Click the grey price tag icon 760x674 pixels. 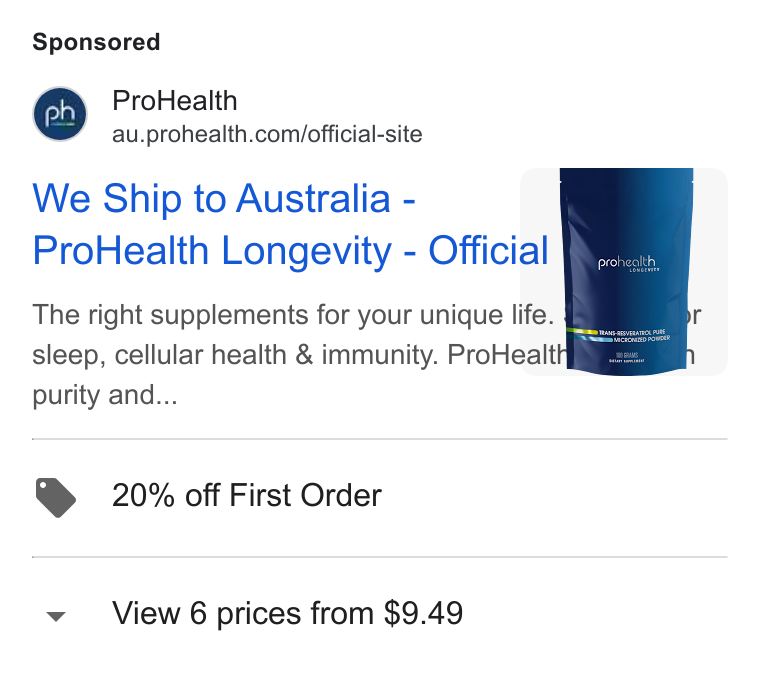click(x=56, y=497)
